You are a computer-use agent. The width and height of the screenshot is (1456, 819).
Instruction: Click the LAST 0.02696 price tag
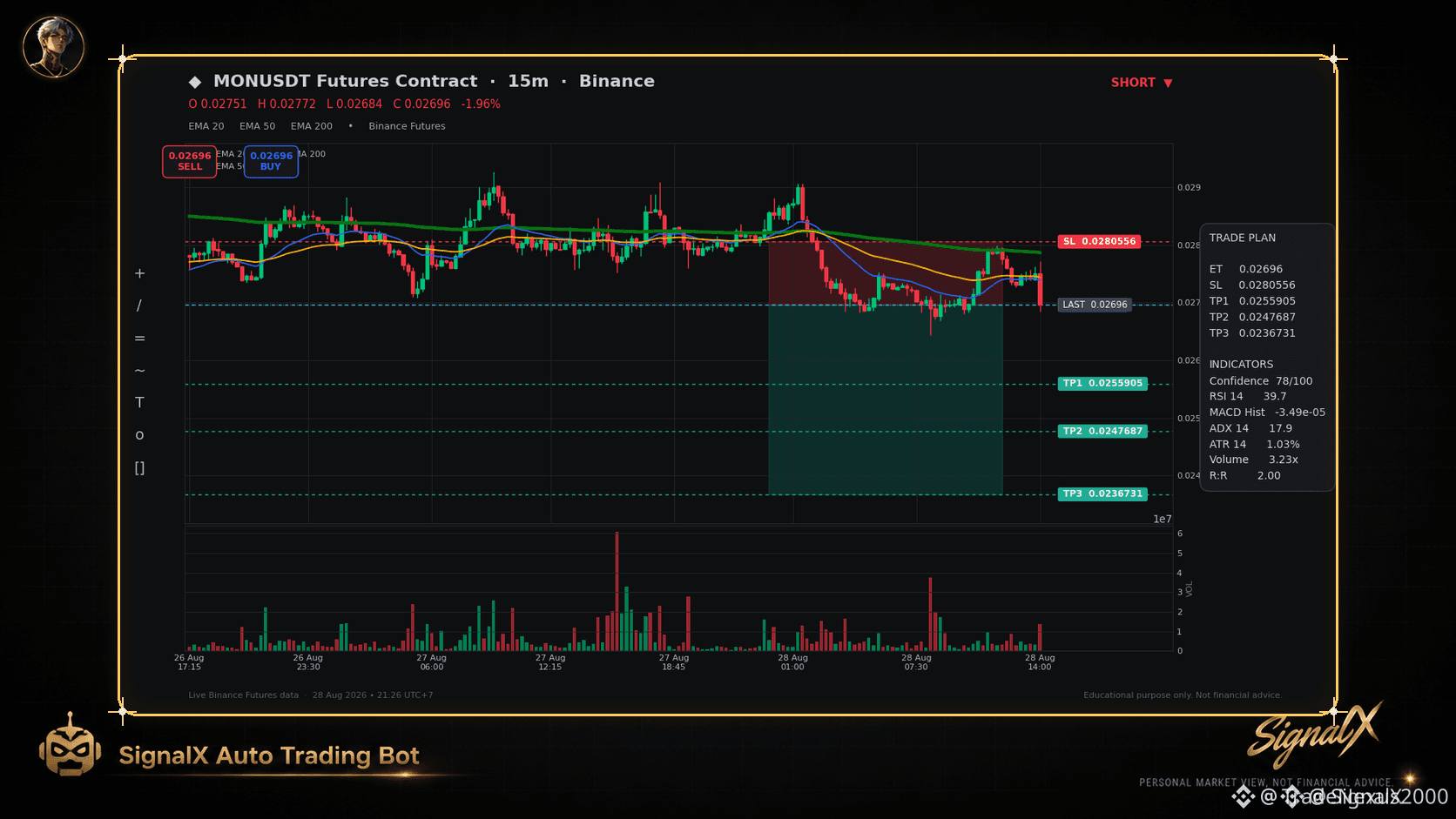[x=1095, y=305]
